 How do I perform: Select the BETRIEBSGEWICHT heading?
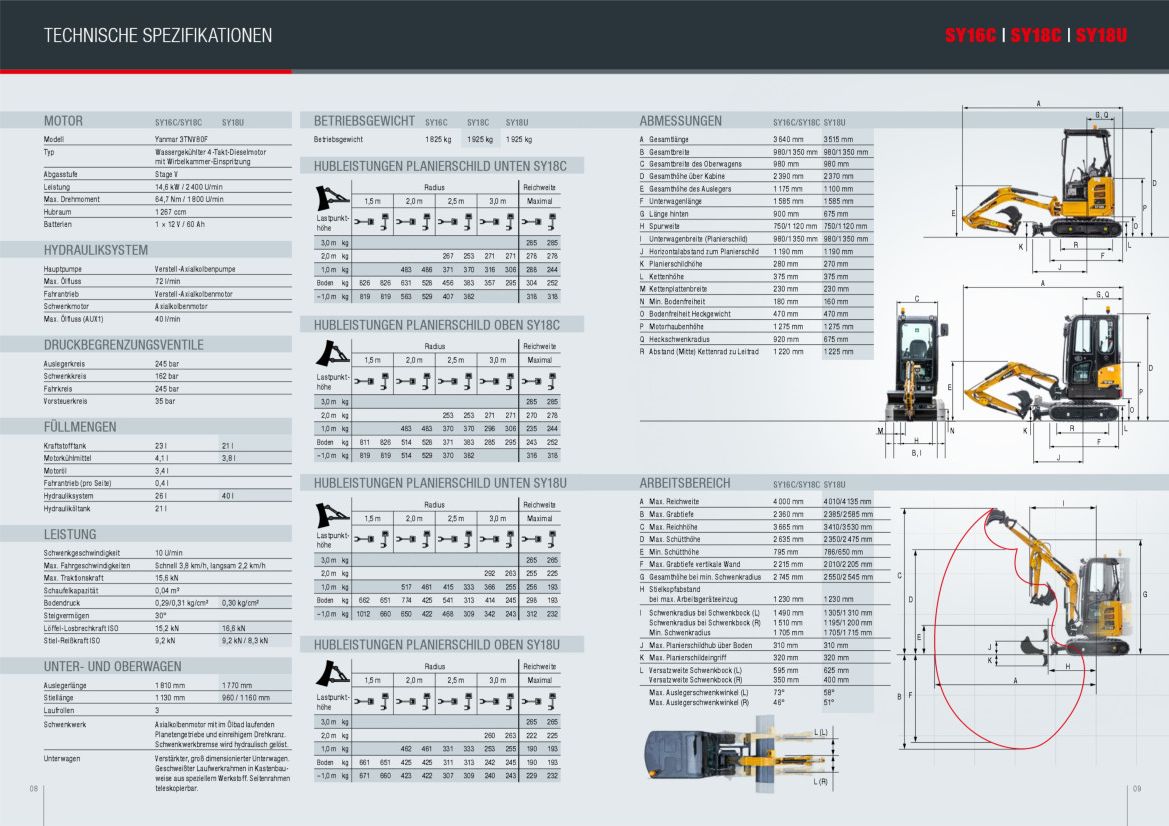(364, 121)
